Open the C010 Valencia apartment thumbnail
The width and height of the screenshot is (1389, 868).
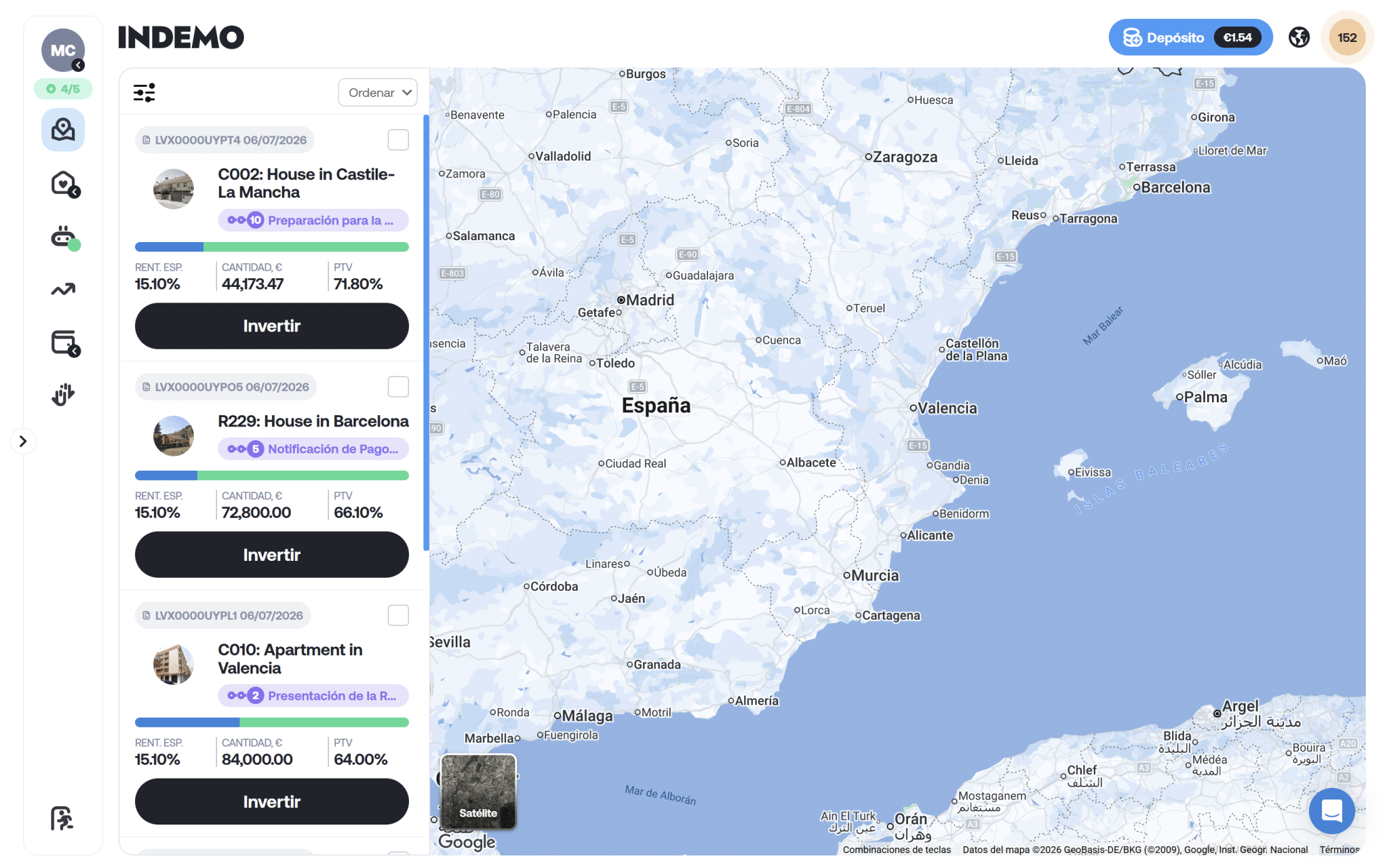pyautogui.click(x=174, y=664)
